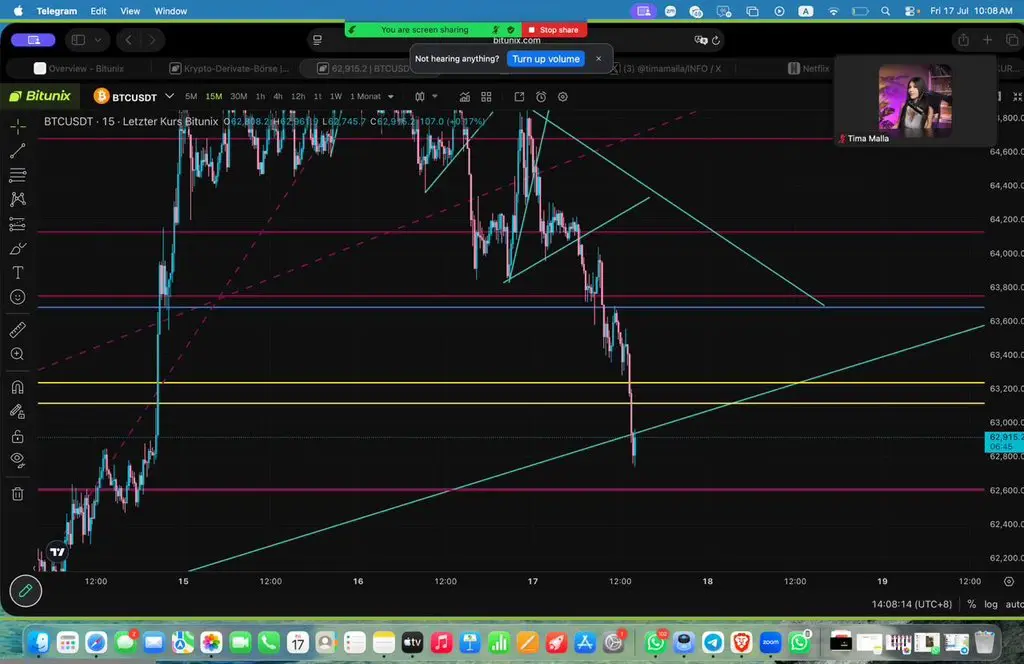Open the Edit menu
1024x664 pixels.
click(99, 11)
